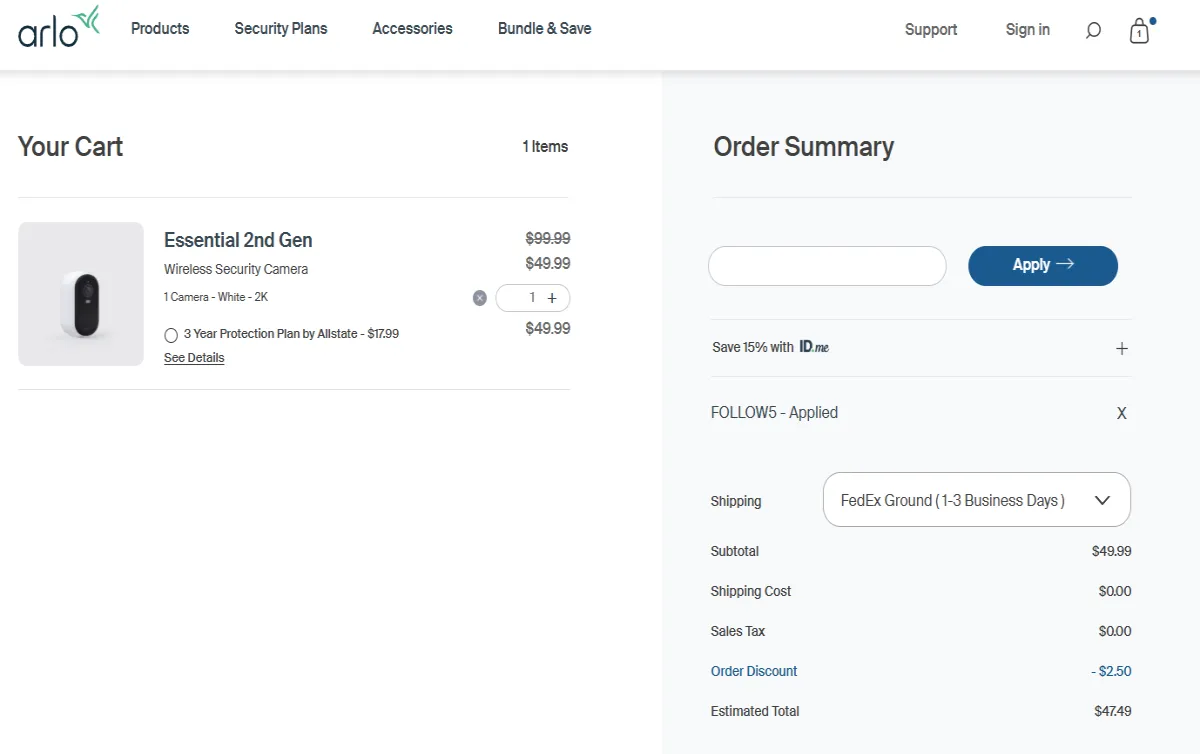
Task: Open the Products menu
Action: (160, 29)
